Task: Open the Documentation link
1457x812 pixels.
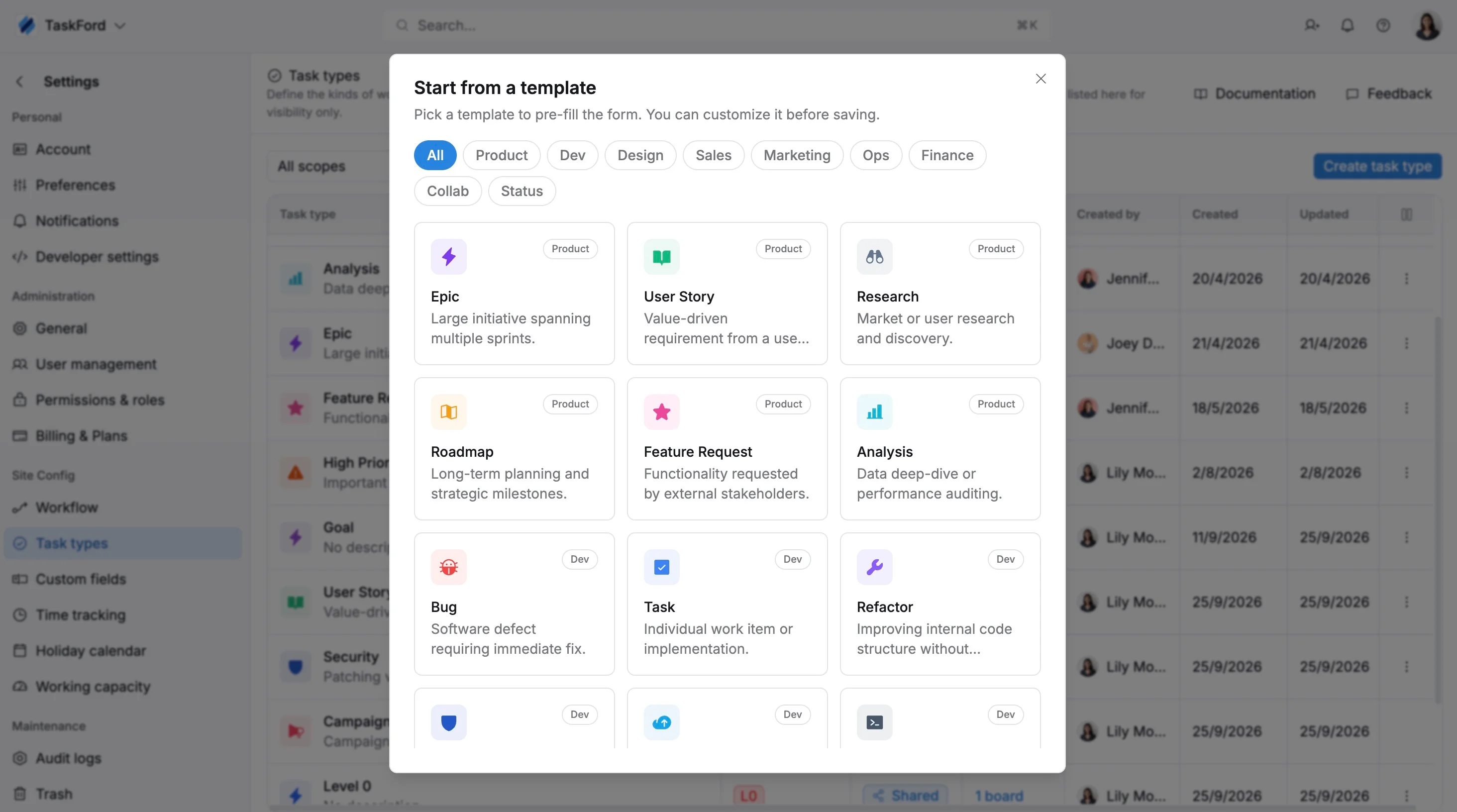Action: pyautogui.click(x=1254, y=94)
